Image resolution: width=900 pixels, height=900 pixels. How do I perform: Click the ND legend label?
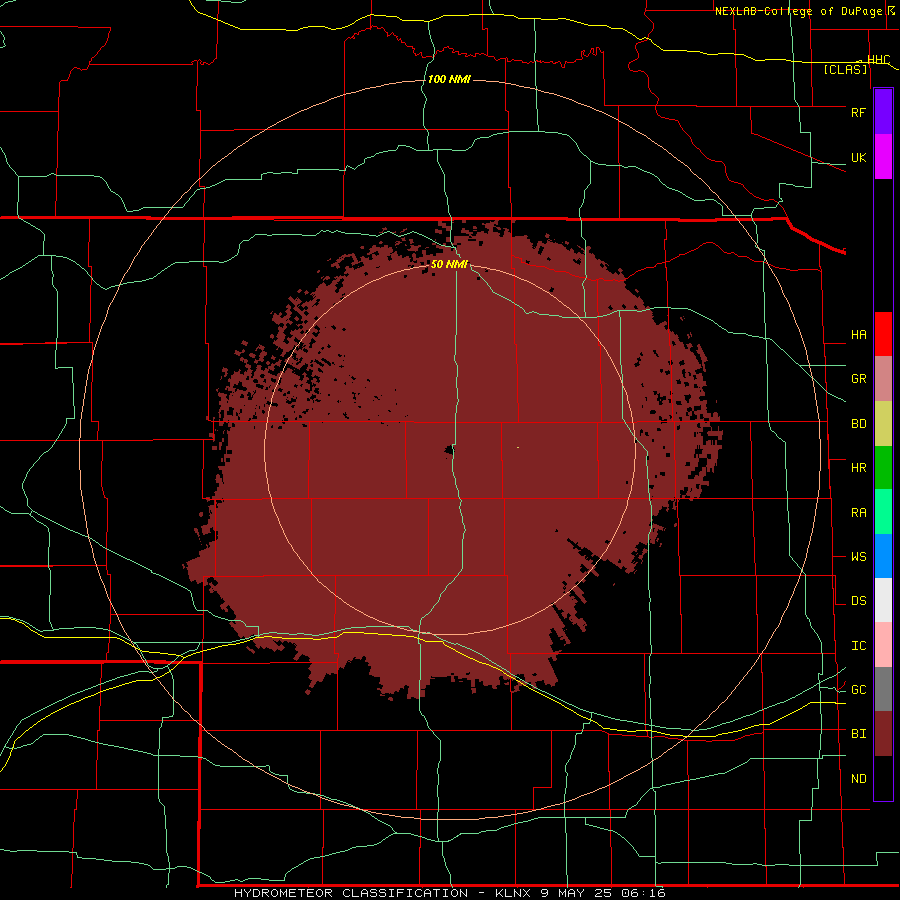point(858,779)
